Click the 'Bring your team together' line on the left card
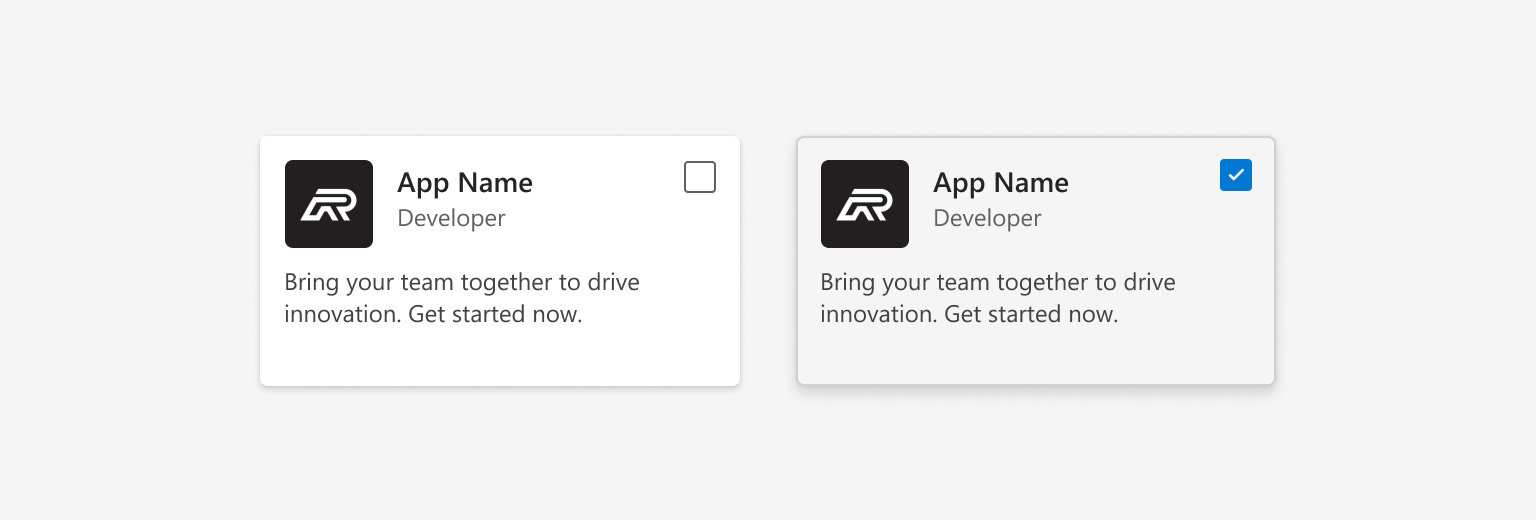Screen dimensions: 1536x520 tap(462, 282)
